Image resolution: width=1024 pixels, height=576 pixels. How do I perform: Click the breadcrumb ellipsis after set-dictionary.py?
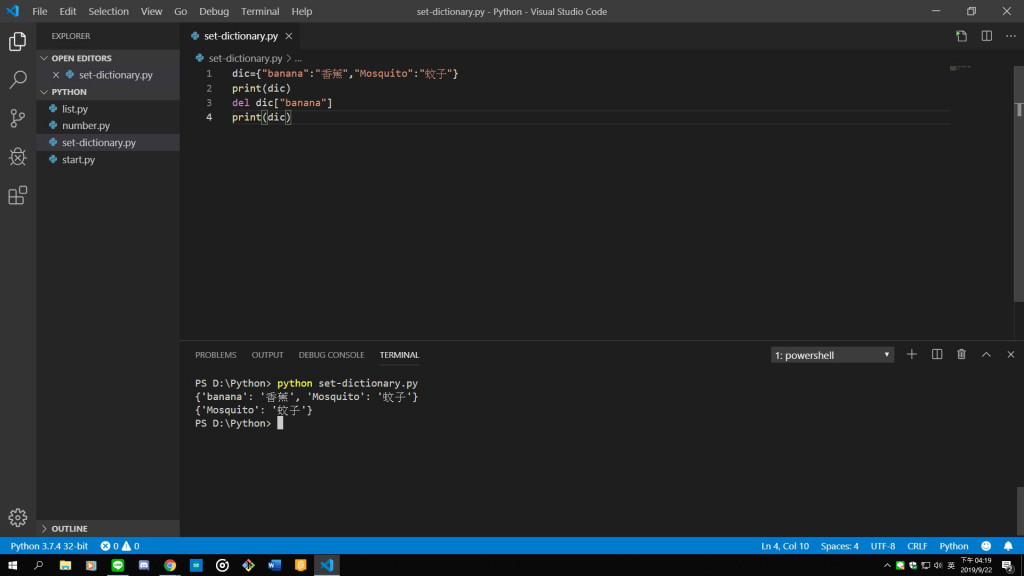click(x=298, y=58)
